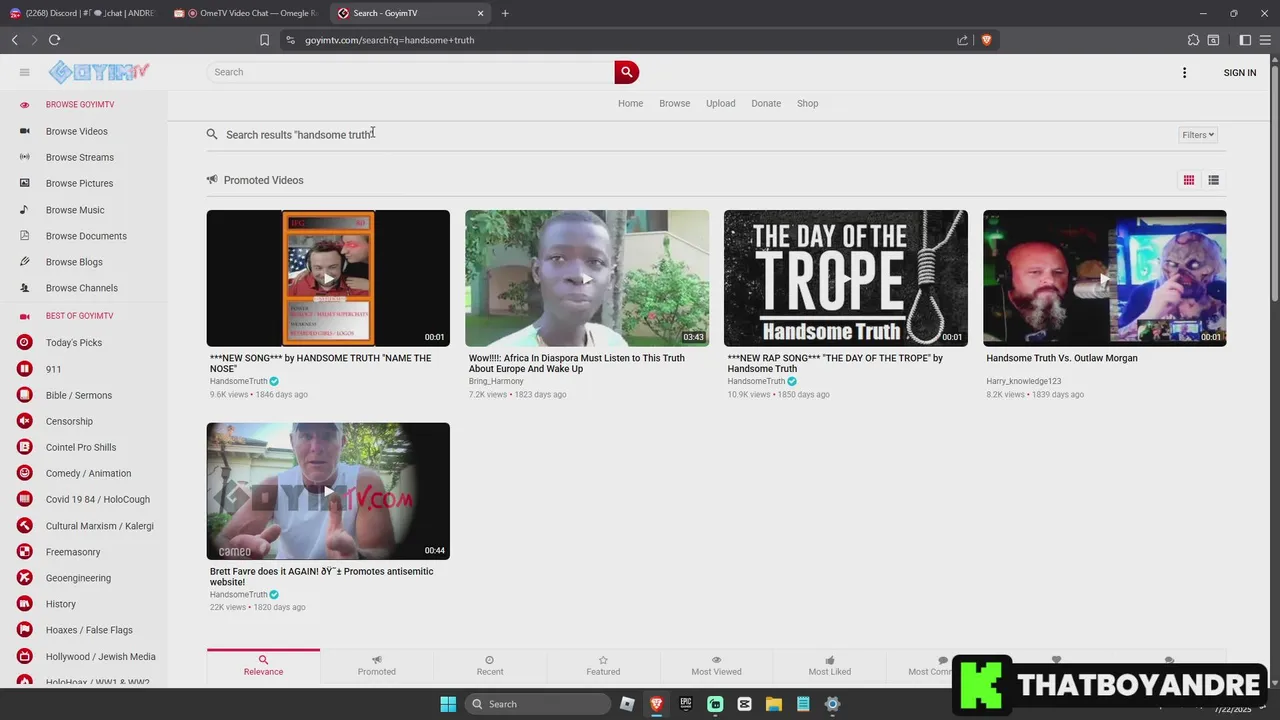Open Home in top navigation
Screen dimensions: 1280x720
630,103
